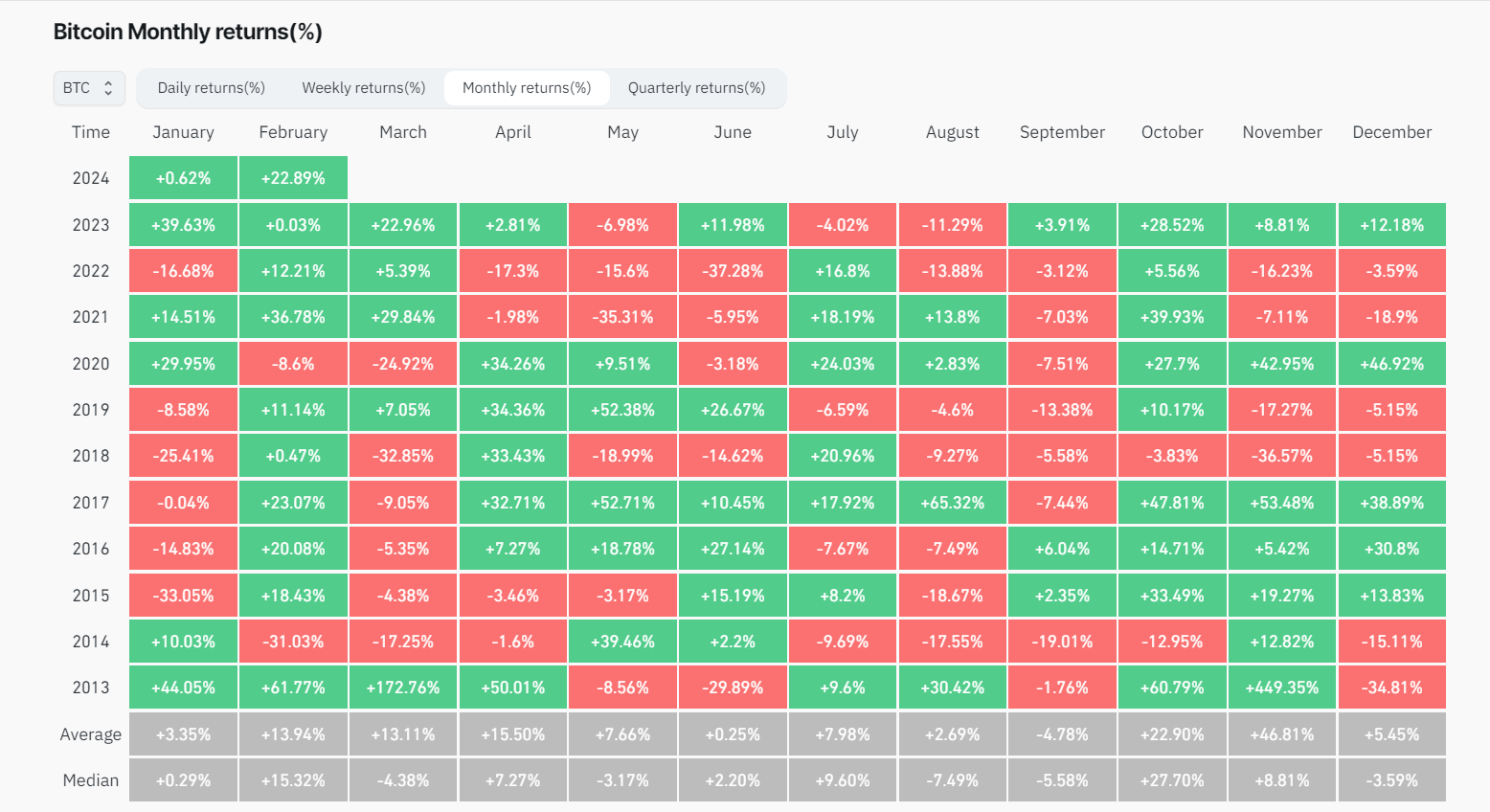Select the Time column header
Image resolution: width=1490 pixels, height=812 pixels.
(x=90, y=132)
